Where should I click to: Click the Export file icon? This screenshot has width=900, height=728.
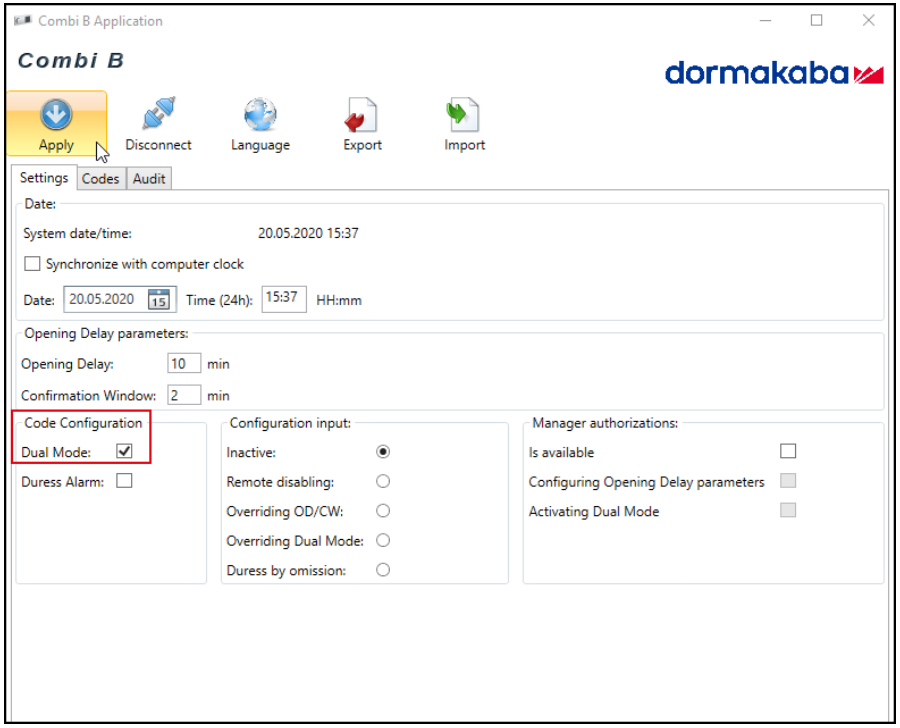click(362, 116)
